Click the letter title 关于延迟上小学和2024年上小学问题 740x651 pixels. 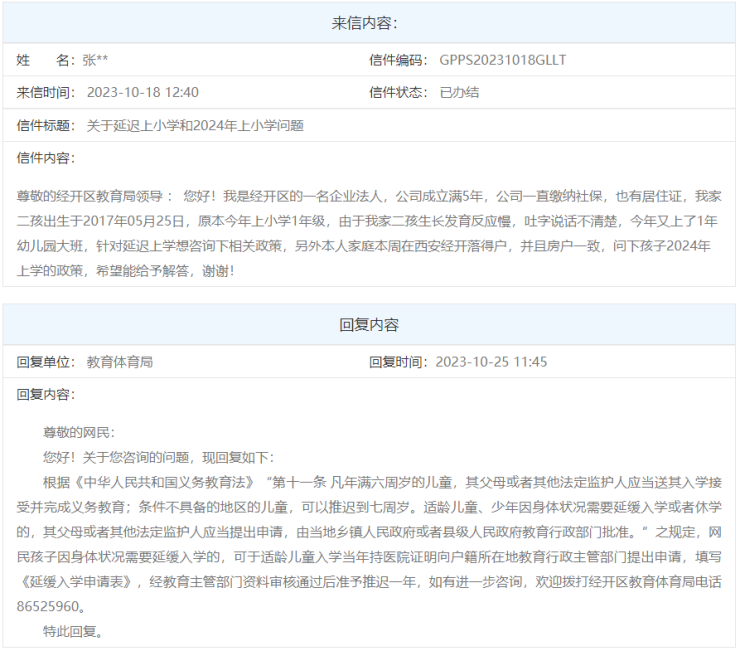point(195,125)
